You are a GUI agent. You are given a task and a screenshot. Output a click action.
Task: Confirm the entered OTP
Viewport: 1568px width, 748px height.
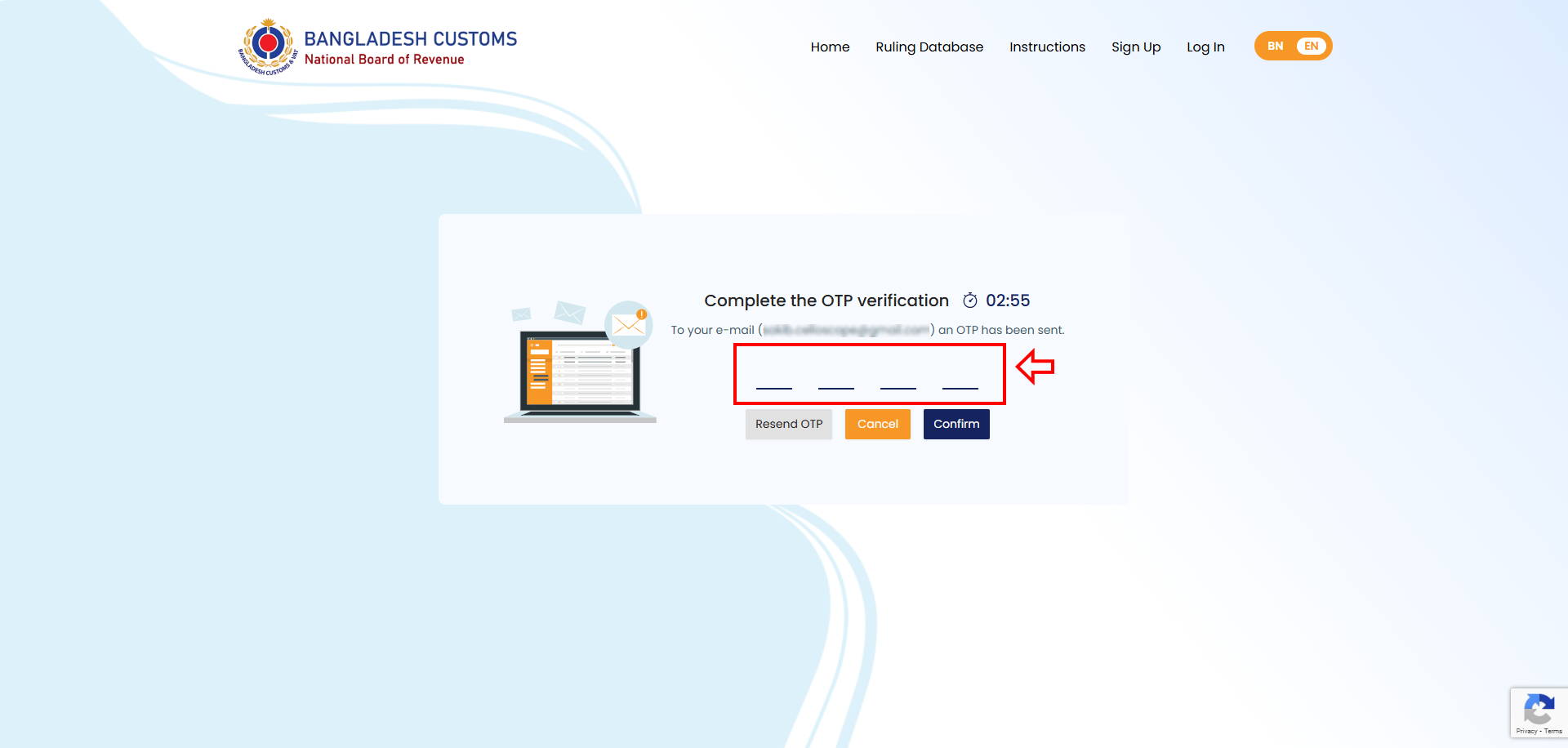click(x=956, y=425)
